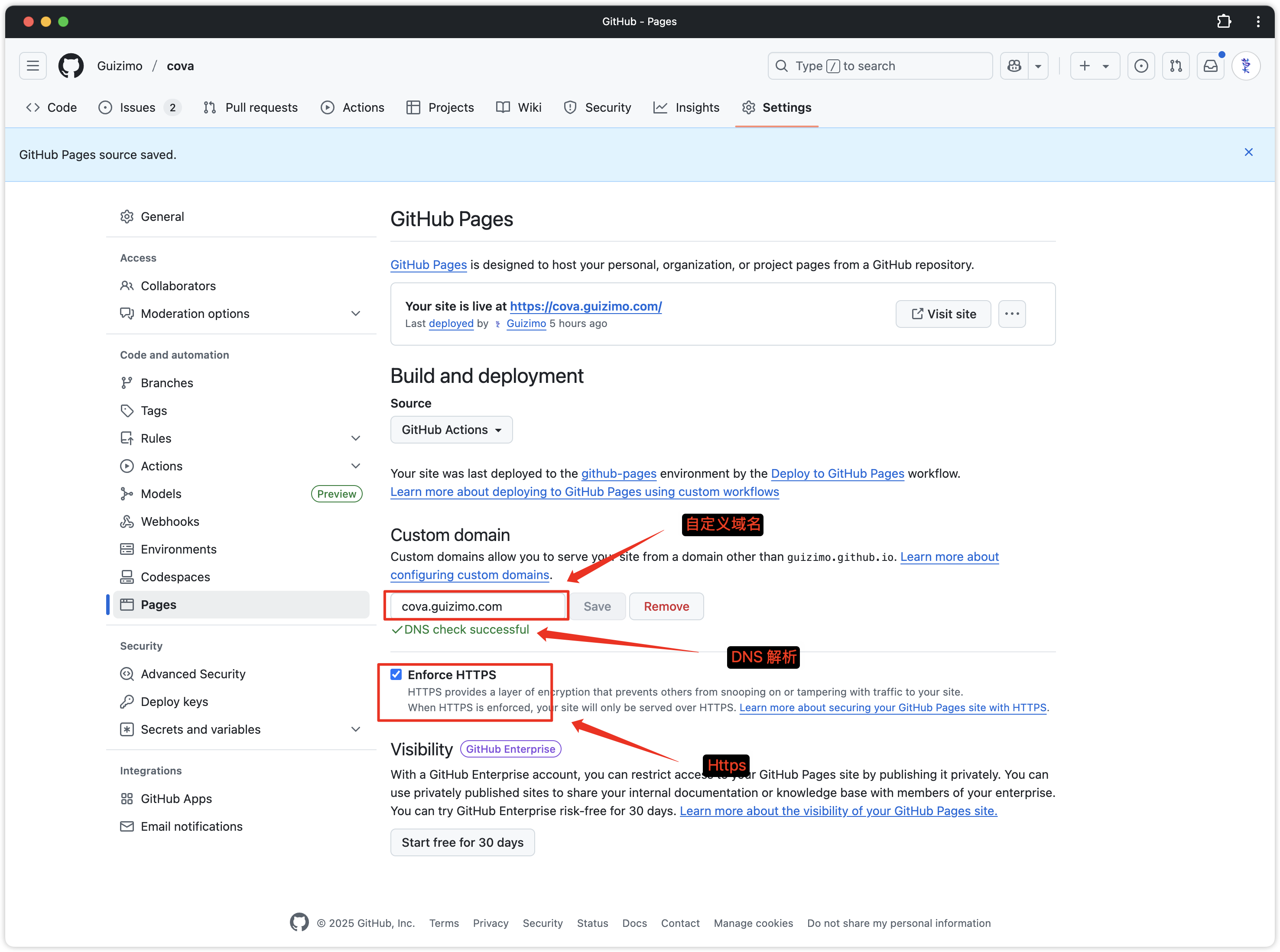This screenshot has width=1280, height=952.
Task: Dismiss the 'GitHub Pages source saved' banner
Action: [x=1248, y=152]
